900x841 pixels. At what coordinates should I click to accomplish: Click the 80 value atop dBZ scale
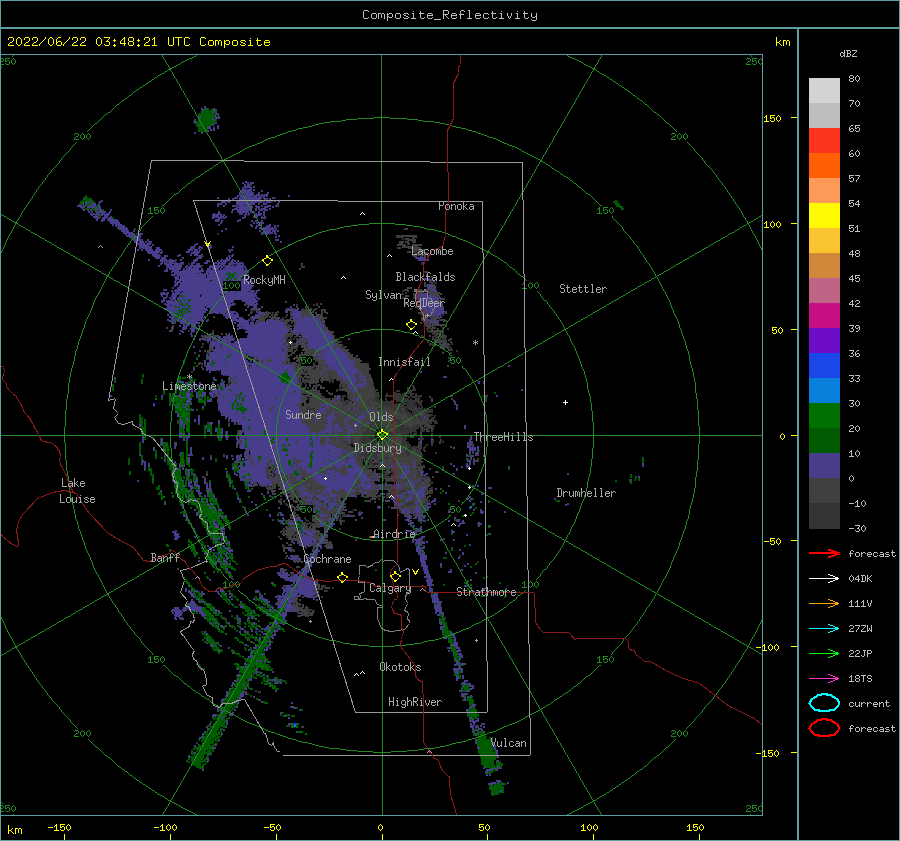click(x=854, y=78)
